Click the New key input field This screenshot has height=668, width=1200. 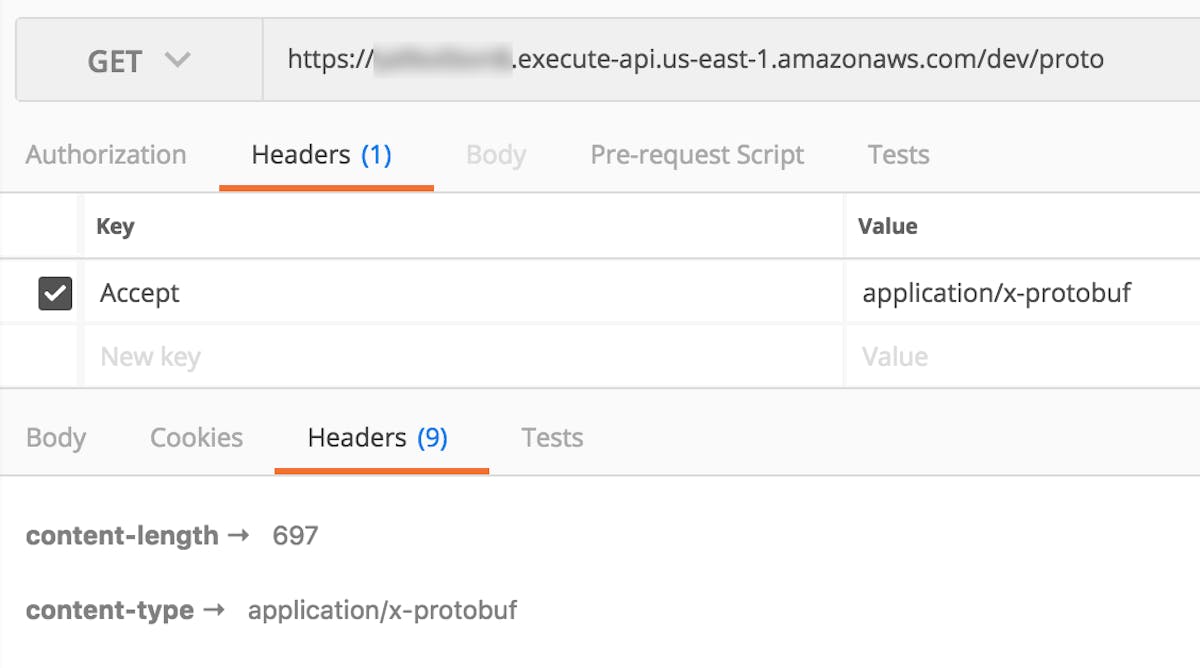[300, 356]
